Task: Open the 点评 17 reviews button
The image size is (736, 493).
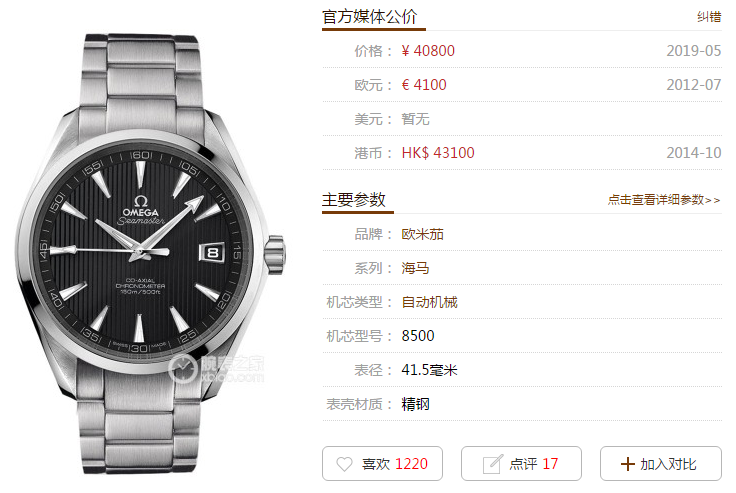Action: [521, 463]
